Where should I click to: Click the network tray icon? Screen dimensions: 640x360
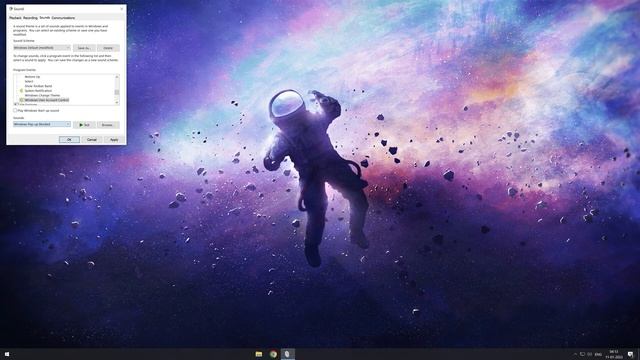coord(582,354)
